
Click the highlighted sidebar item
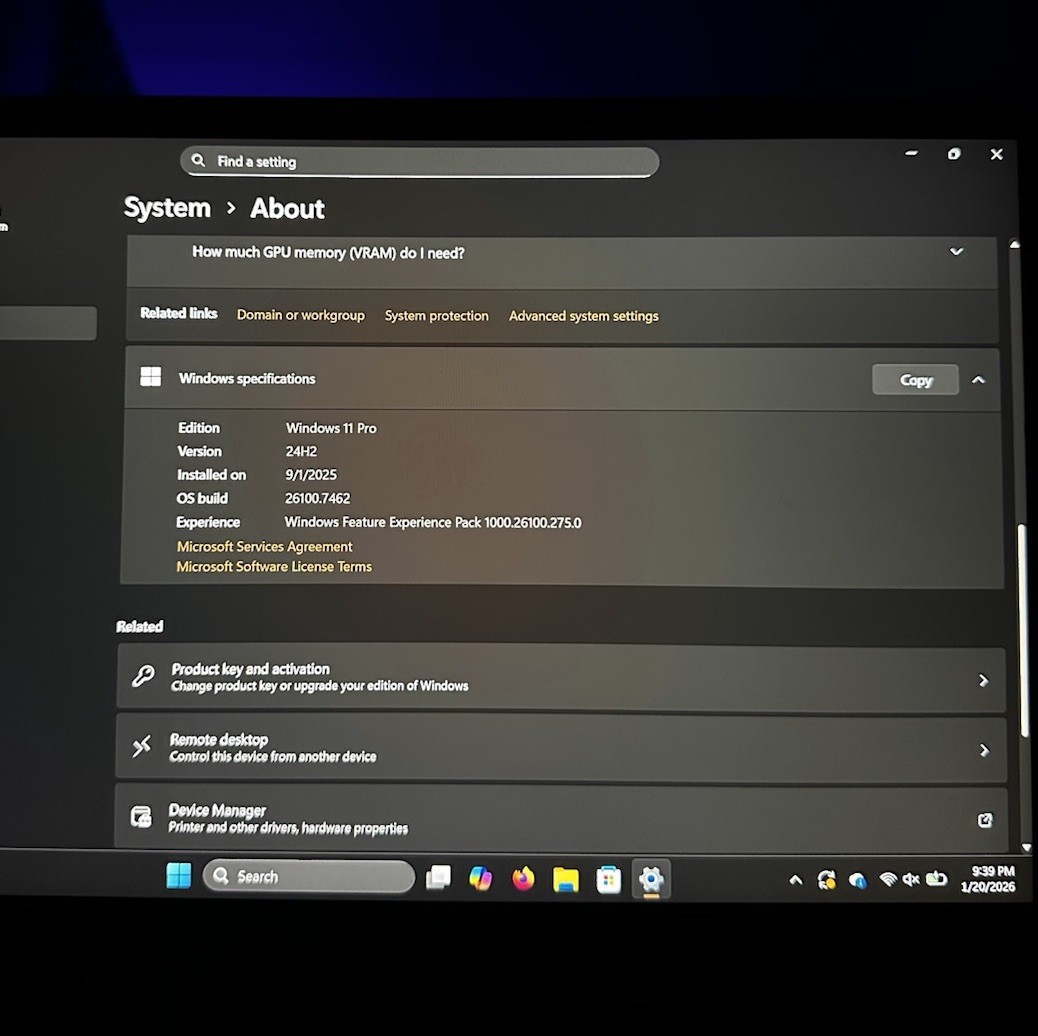(48, 323)
